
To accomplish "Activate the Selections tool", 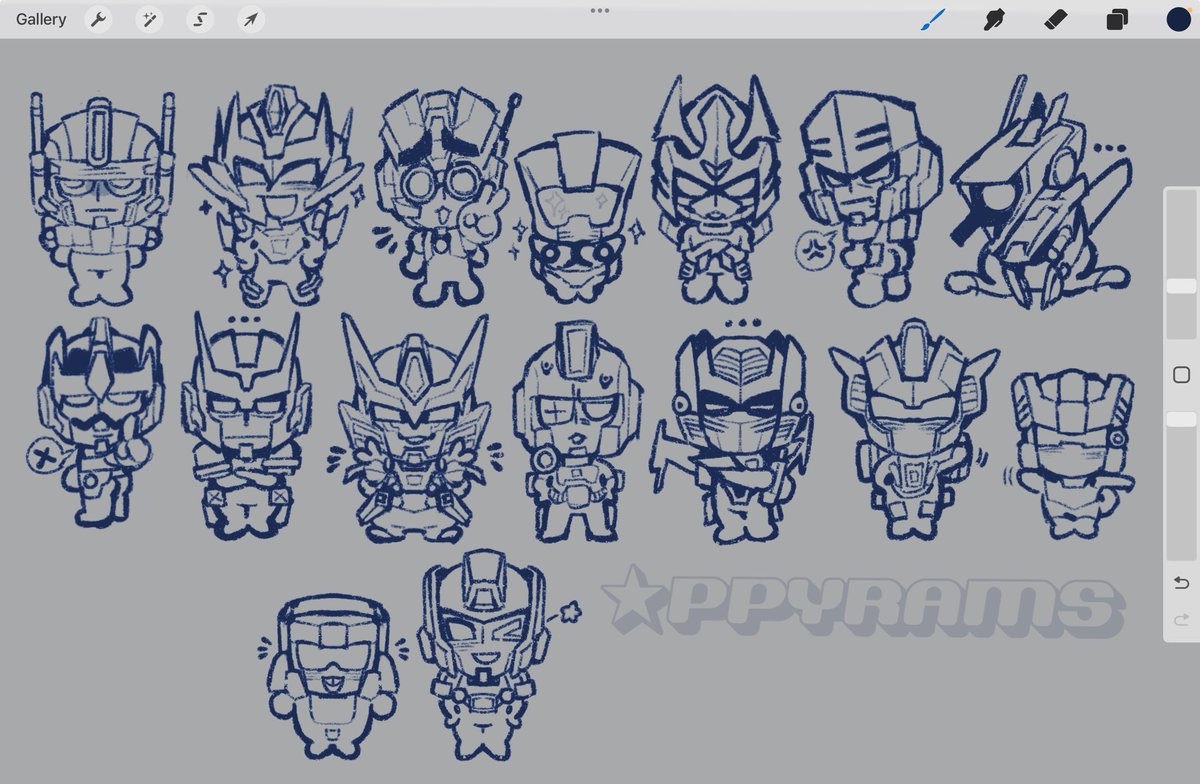I will 199,19.
